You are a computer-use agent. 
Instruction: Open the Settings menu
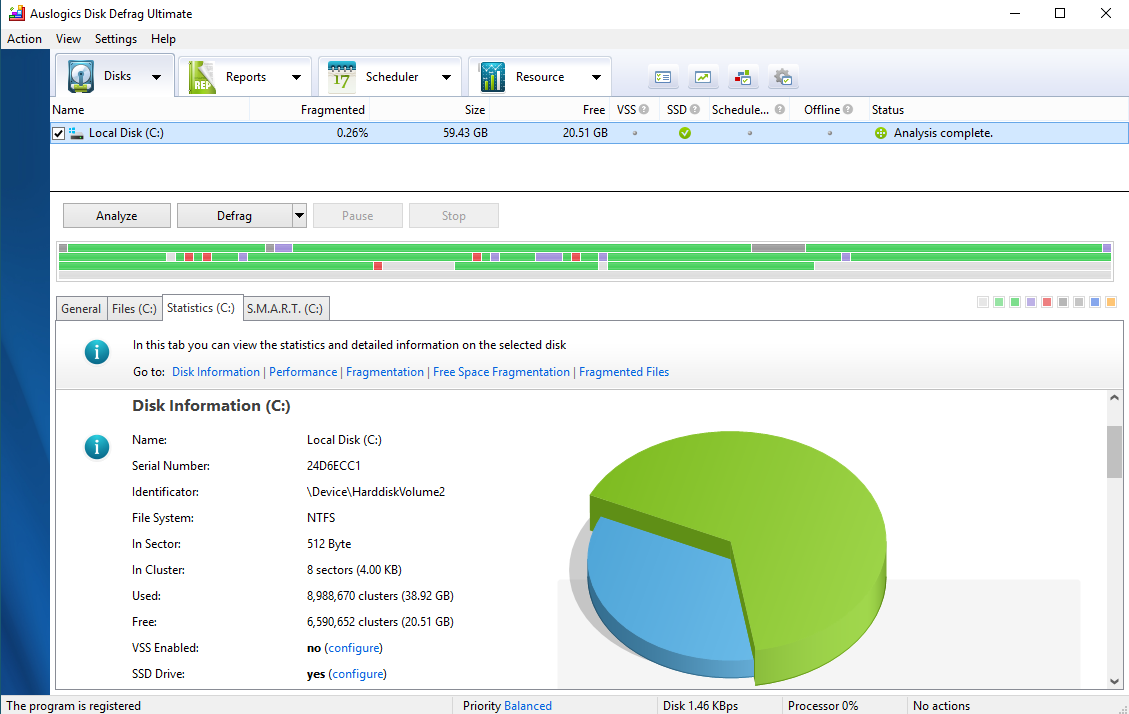(x=116, y=39)
